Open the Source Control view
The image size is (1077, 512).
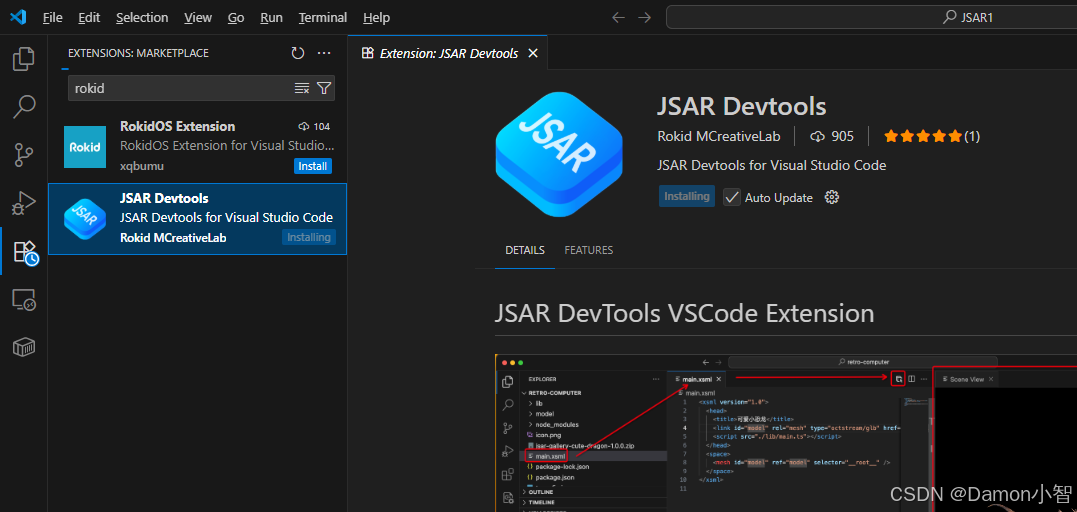tap(24, 155)
